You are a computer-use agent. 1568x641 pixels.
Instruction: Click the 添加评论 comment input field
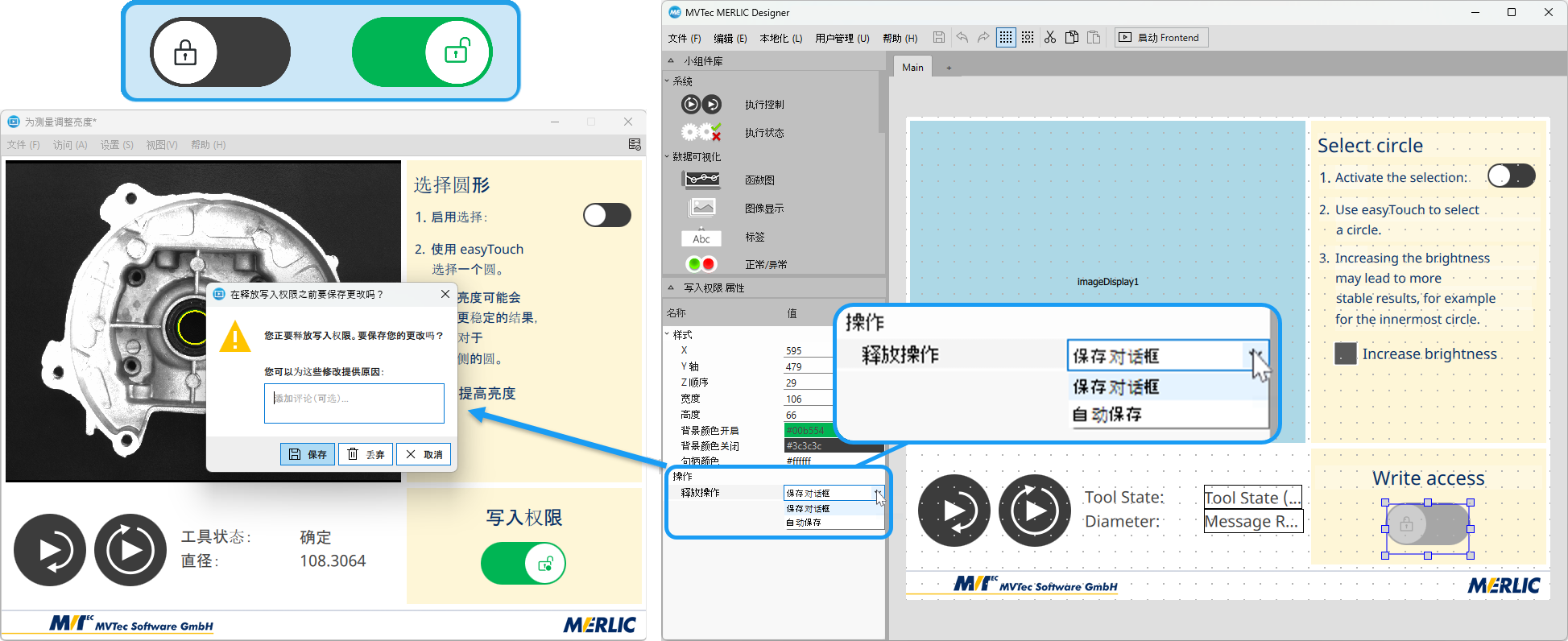[x=354, y=403]
